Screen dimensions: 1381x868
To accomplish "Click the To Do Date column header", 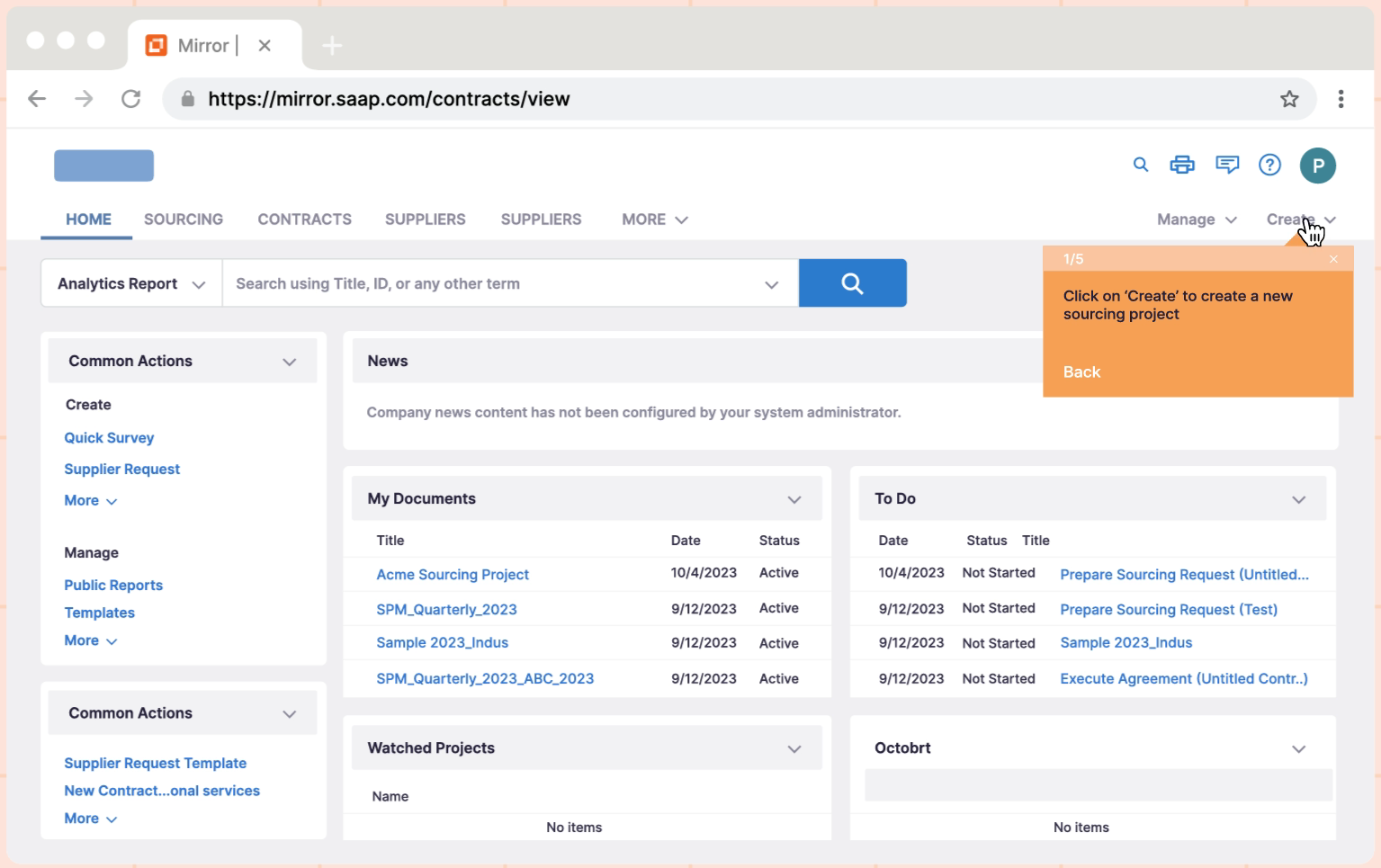I will (892, 541).
